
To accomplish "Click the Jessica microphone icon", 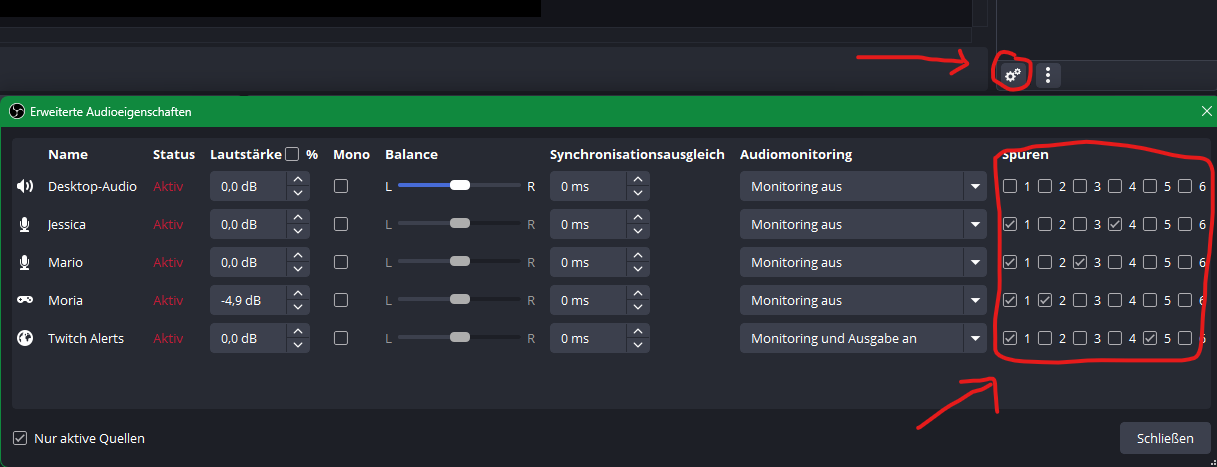I will click(25, 224).
